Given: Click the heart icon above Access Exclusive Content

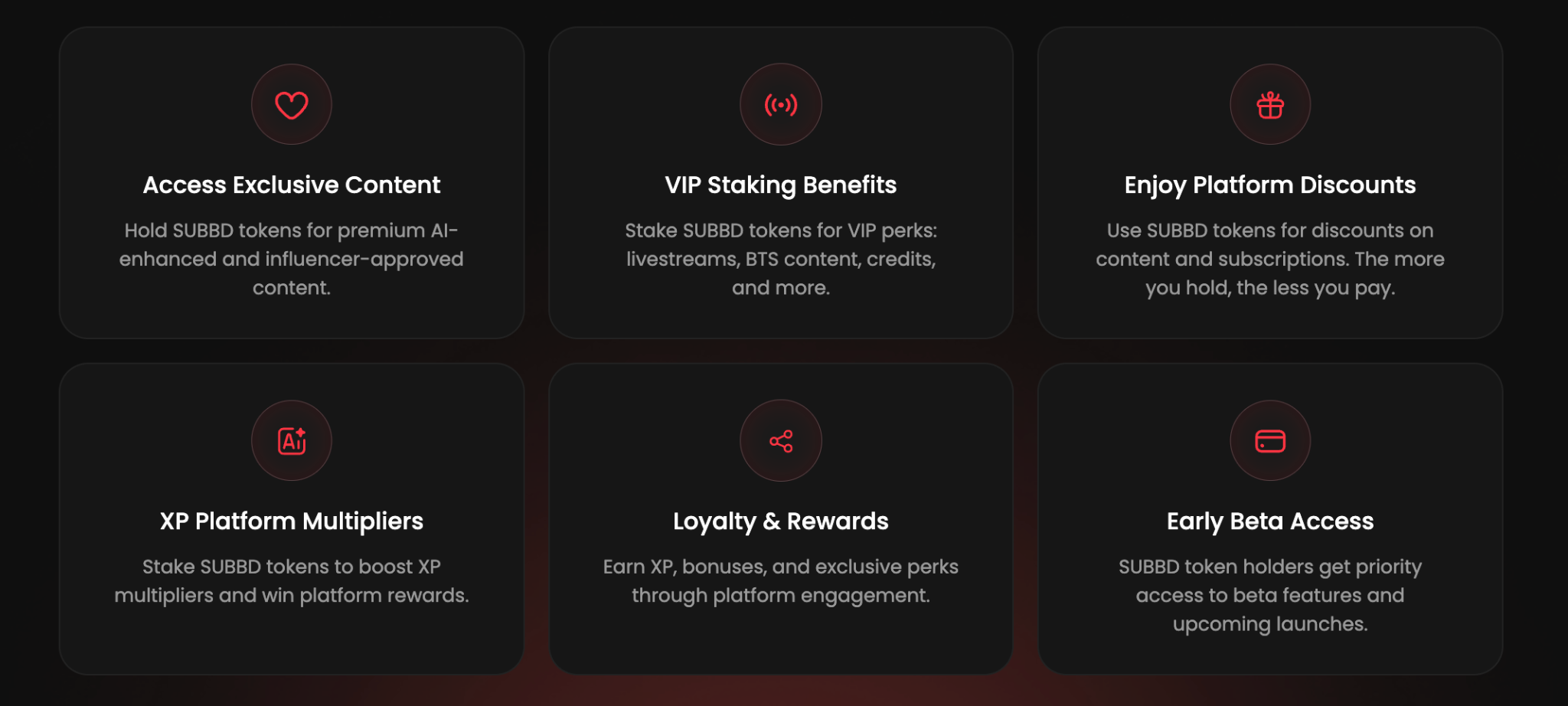Looking at the screenshot, I should 292,105.
